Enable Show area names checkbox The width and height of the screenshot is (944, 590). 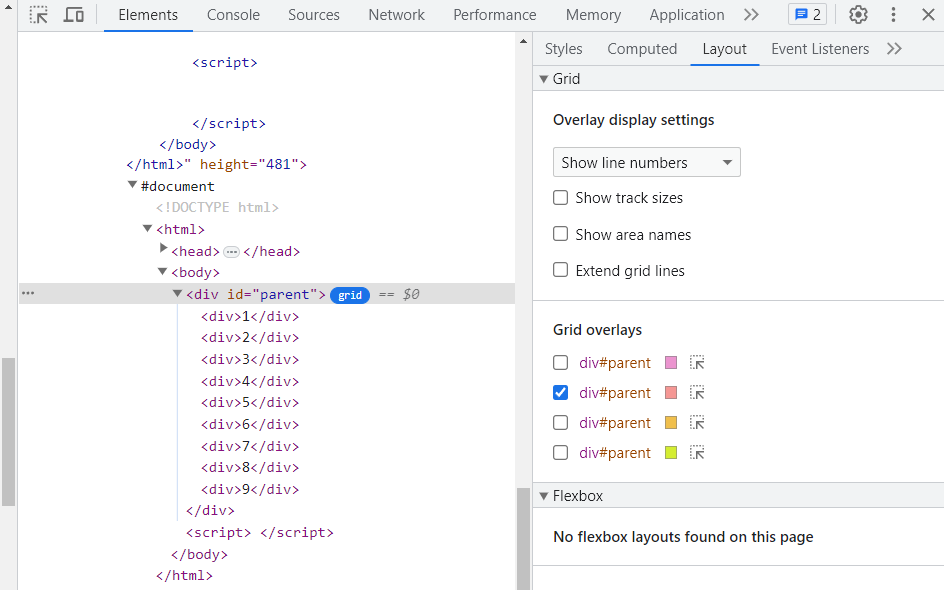[x=561, y=235]
